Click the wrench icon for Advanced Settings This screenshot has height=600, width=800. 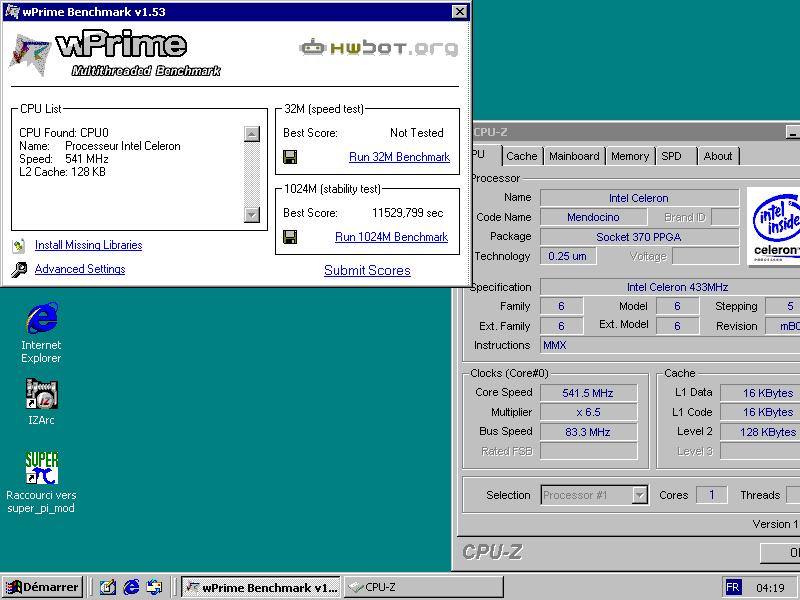coord(19,269)
